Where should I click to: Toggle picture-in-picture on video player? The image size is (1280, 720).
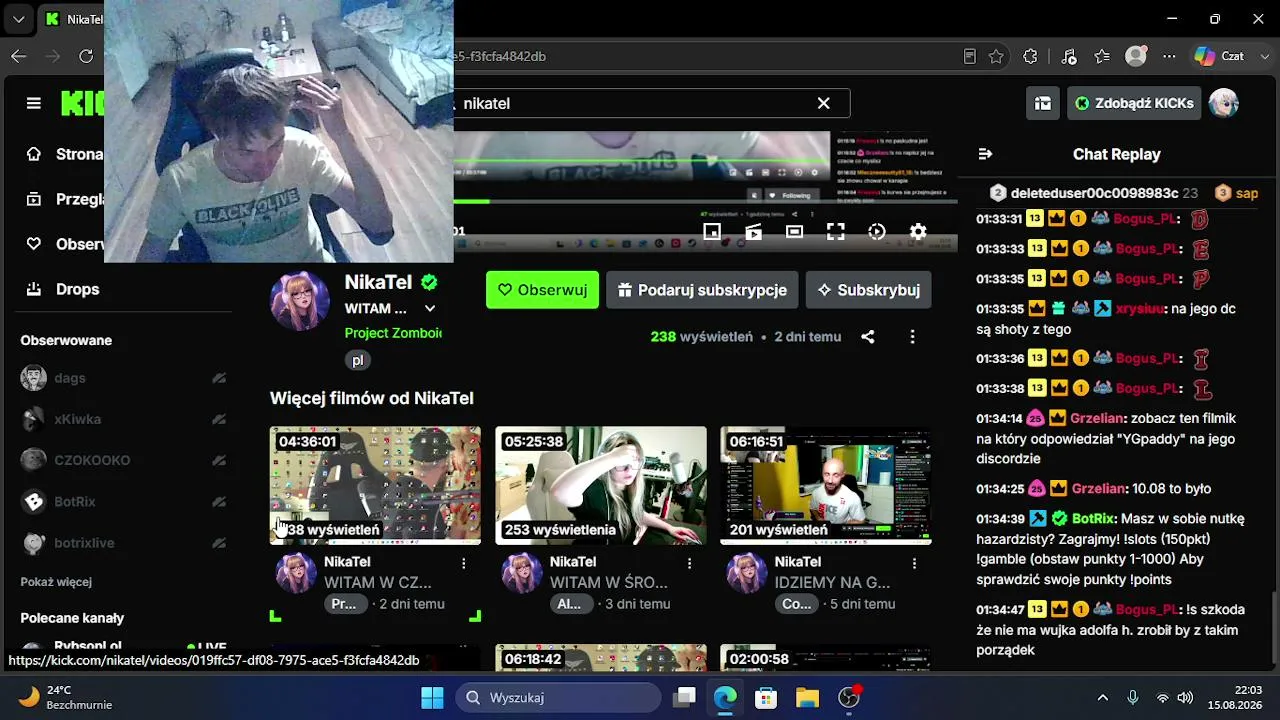point(712,232)
